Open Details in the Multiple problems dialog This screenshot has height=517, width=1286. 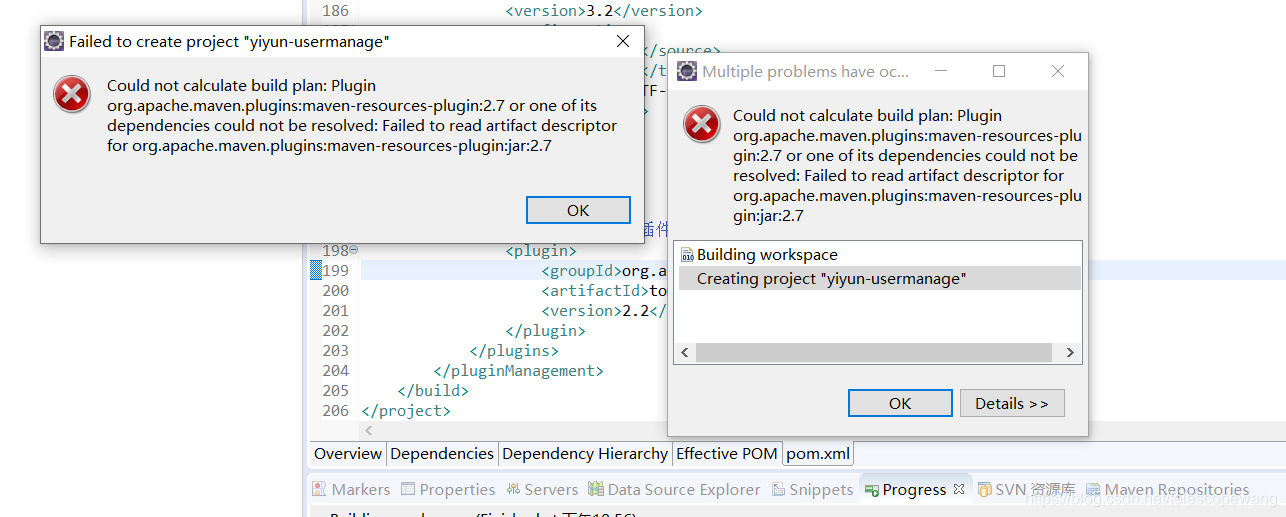point(1012,403)
